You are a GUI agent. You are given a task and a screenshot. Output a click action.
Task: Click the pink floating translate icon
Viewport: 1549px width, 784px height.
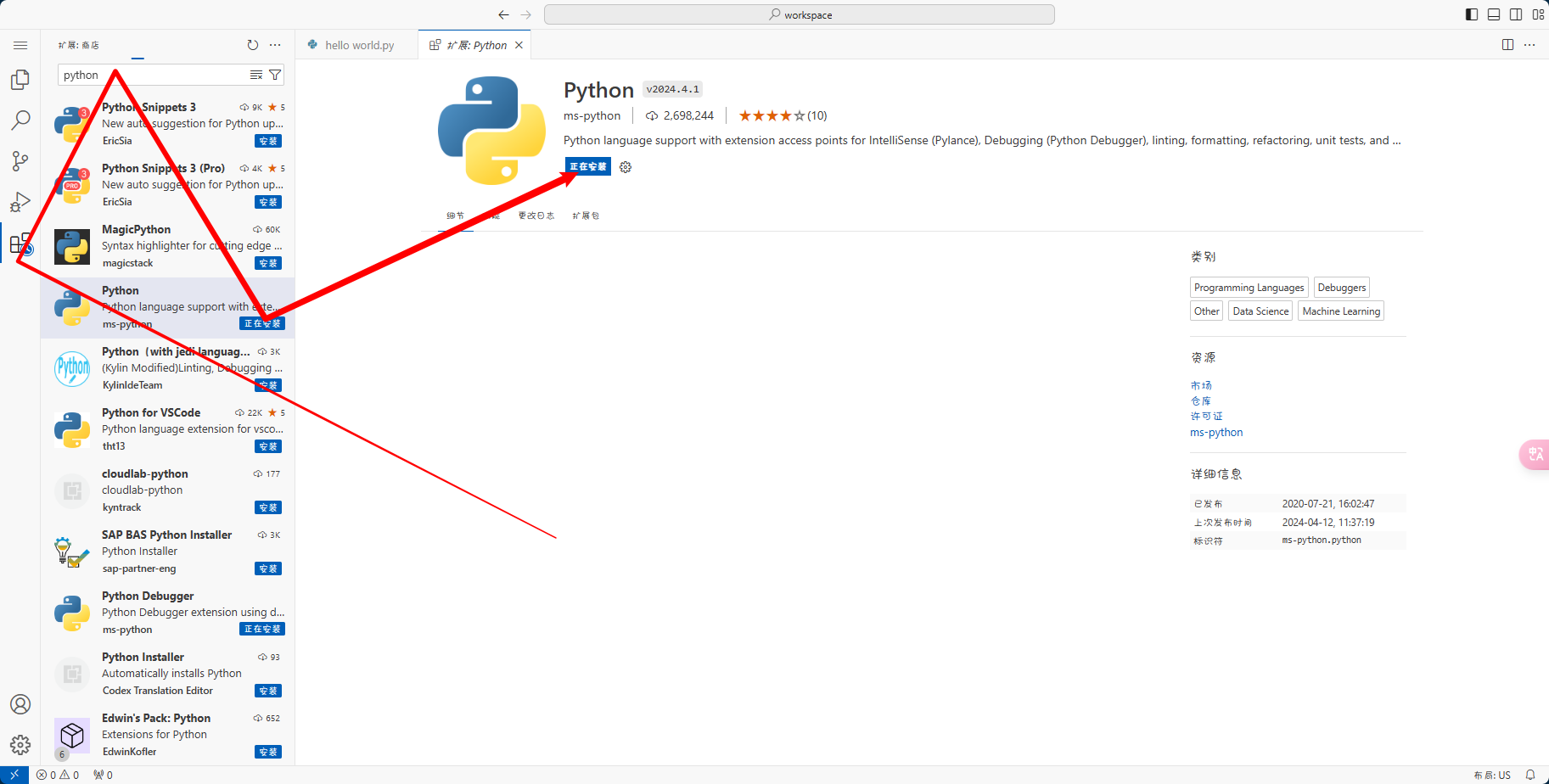coord(1535,454)
